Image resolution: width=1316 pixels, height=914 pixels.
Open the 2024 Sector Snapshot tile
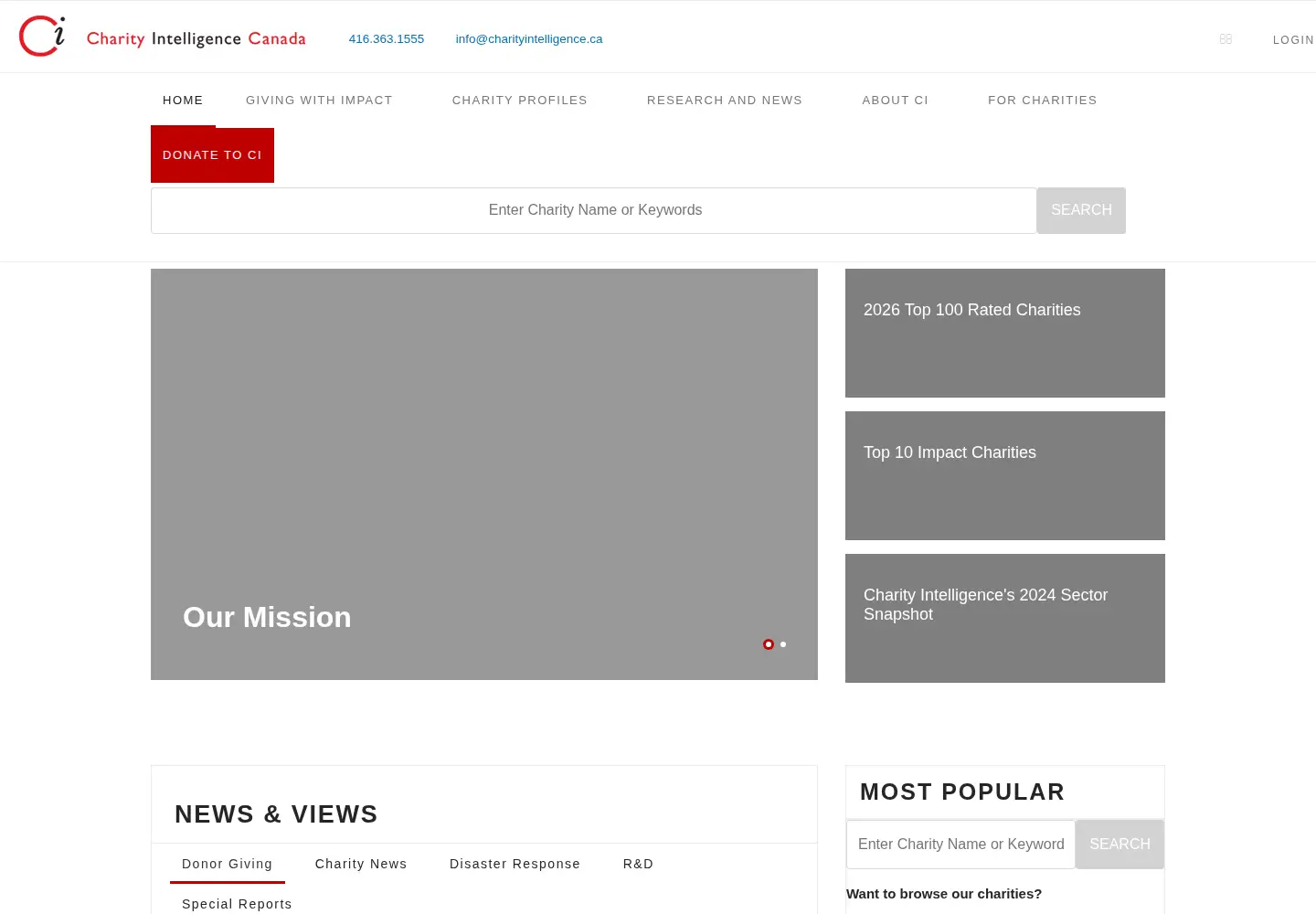point(1005,618)
